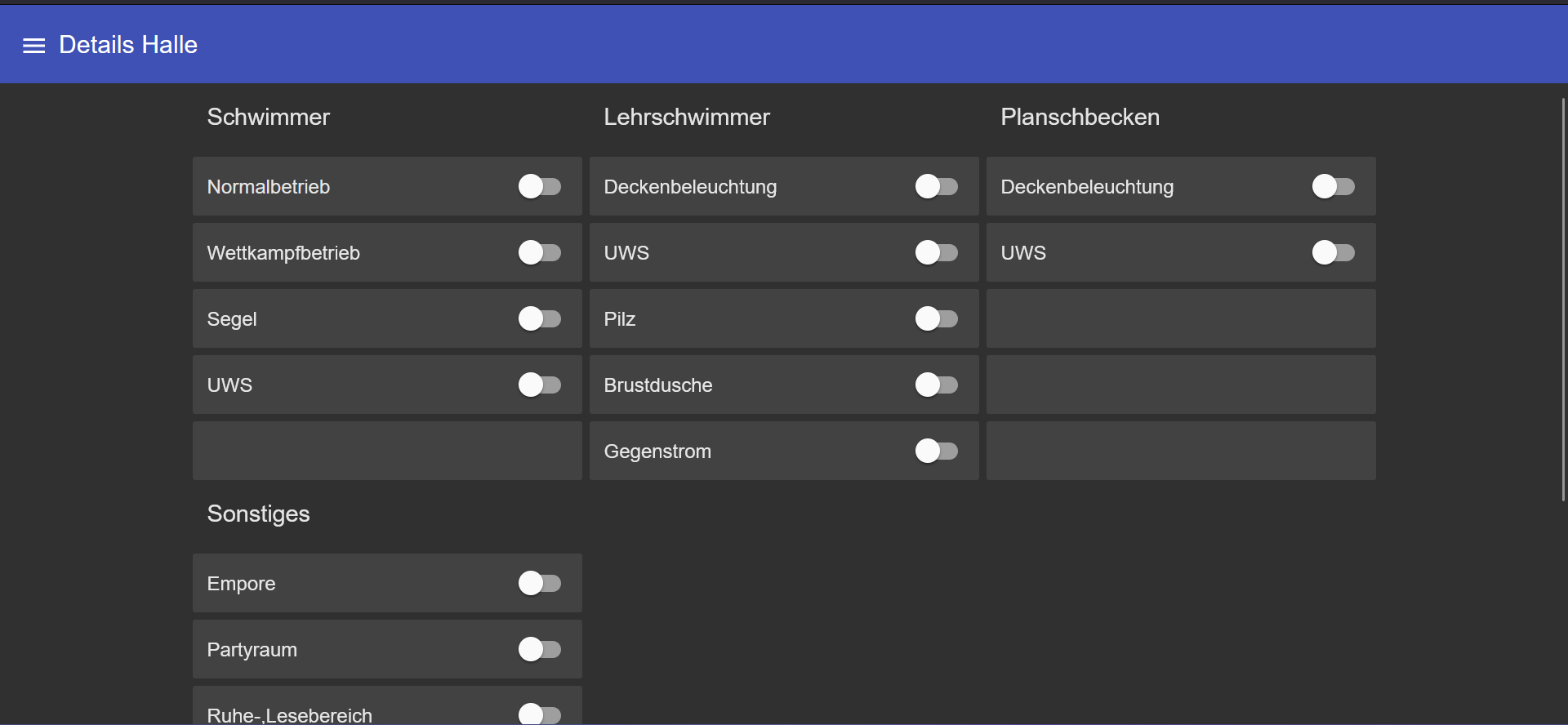Click the Empore label

pos(241,584)
